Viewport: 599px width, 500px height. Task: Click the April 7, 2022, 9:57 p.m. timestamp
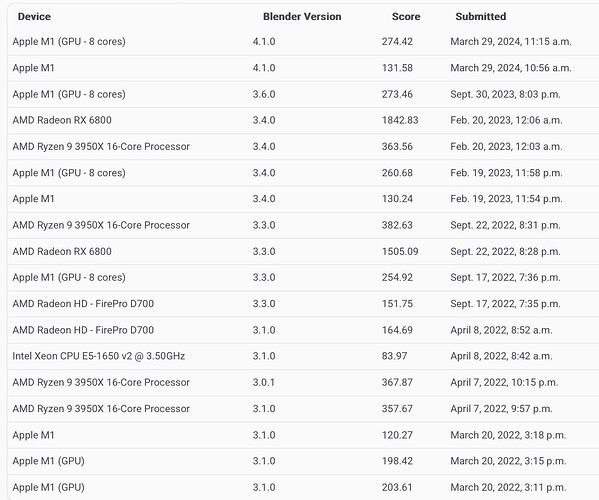501,409
